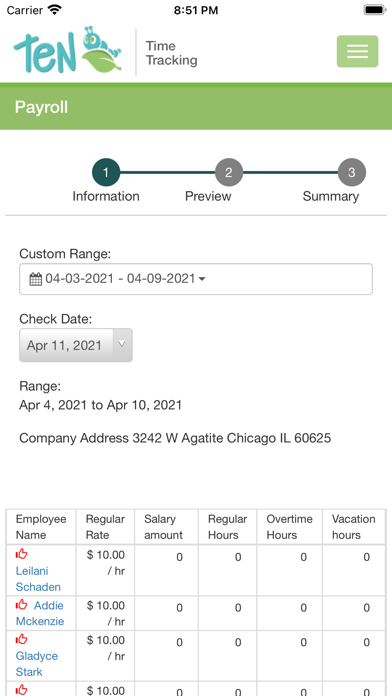Image resolution: width=392 pixels, height=696 pixels.
Task: Click thumbs-up icon for Leilani Schaden
Action: (x=22, y=554)
